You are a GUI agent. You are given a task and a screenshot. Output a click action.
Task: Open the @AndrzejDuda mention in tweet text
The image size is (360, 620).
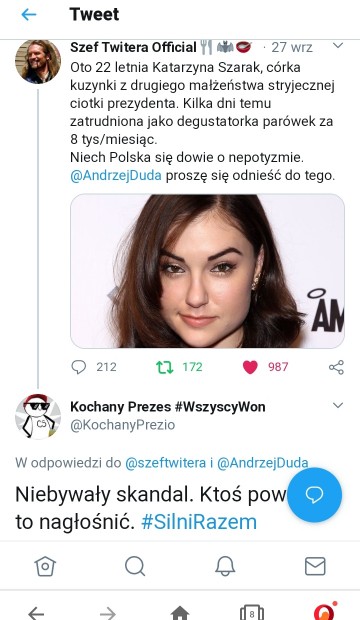pos(116,175)
